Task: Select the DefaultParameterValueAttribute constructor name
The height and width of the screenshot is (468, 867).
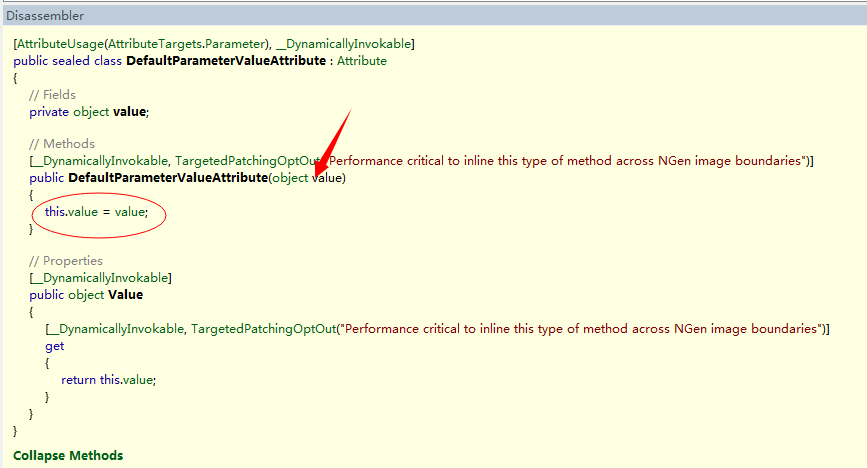Action: pyautogui.click(x=168, y=178)
